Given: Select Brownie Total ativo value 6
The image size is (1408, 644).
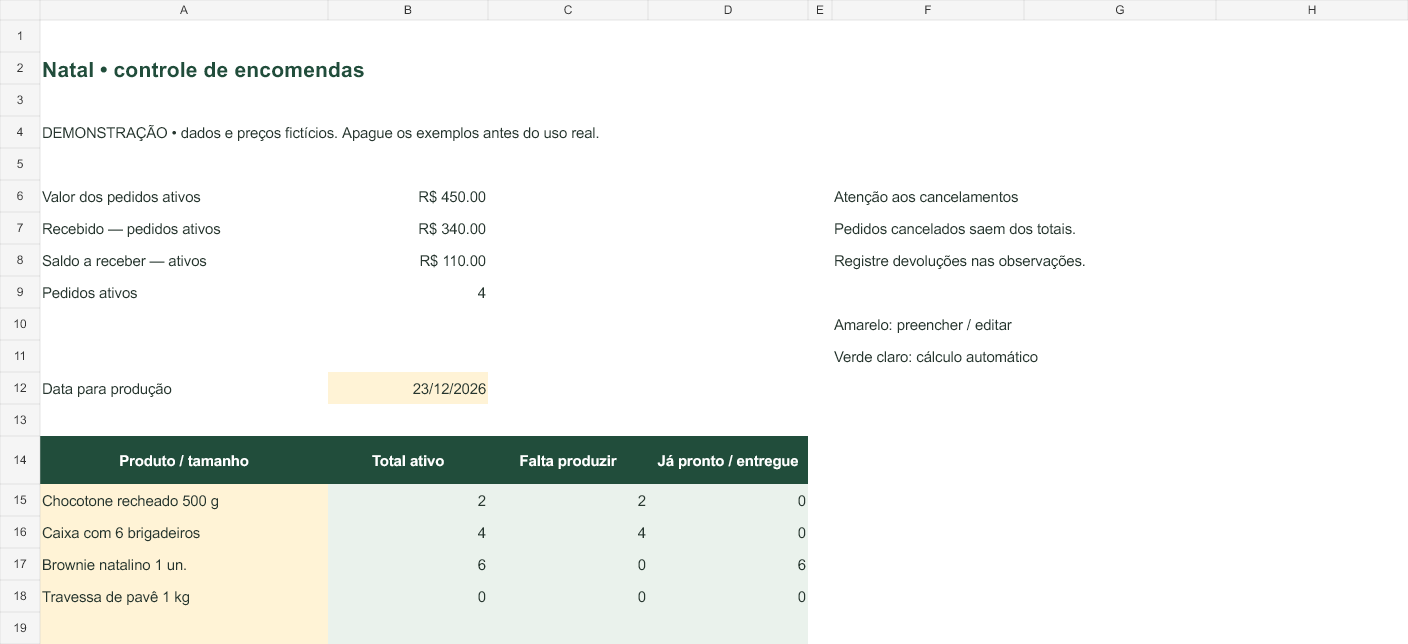Looking at the screenshot, I should coord(408,564).
